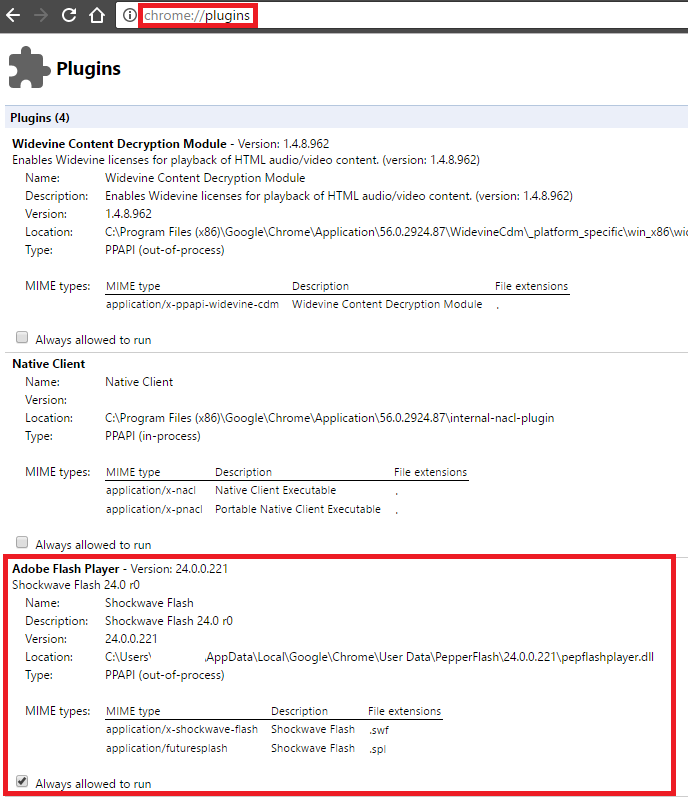Click application/x-shockwave-flash MIME type

pyautogui.click(x=182, y=729)
